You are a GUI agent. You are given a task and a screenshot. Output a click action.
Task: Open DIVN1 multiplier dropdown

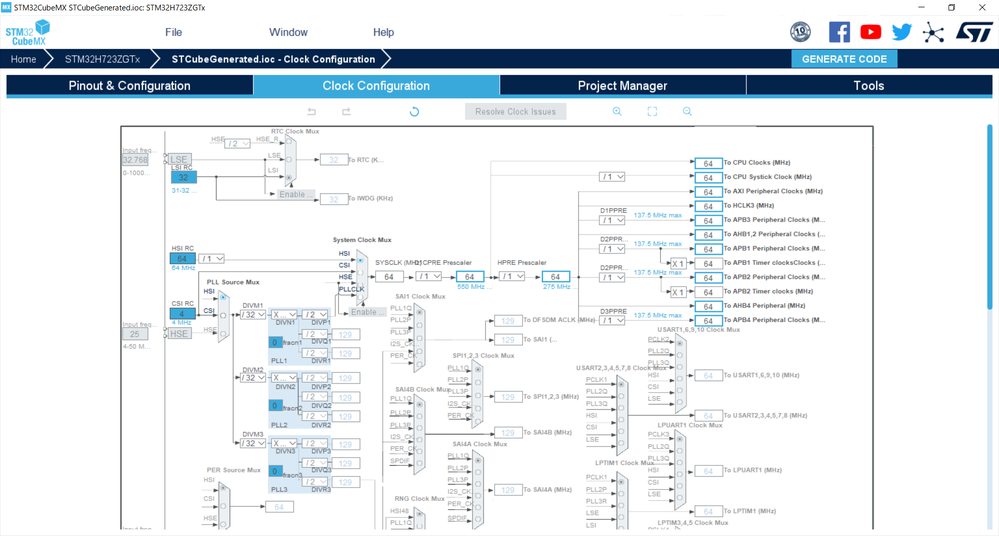point(284,315)
